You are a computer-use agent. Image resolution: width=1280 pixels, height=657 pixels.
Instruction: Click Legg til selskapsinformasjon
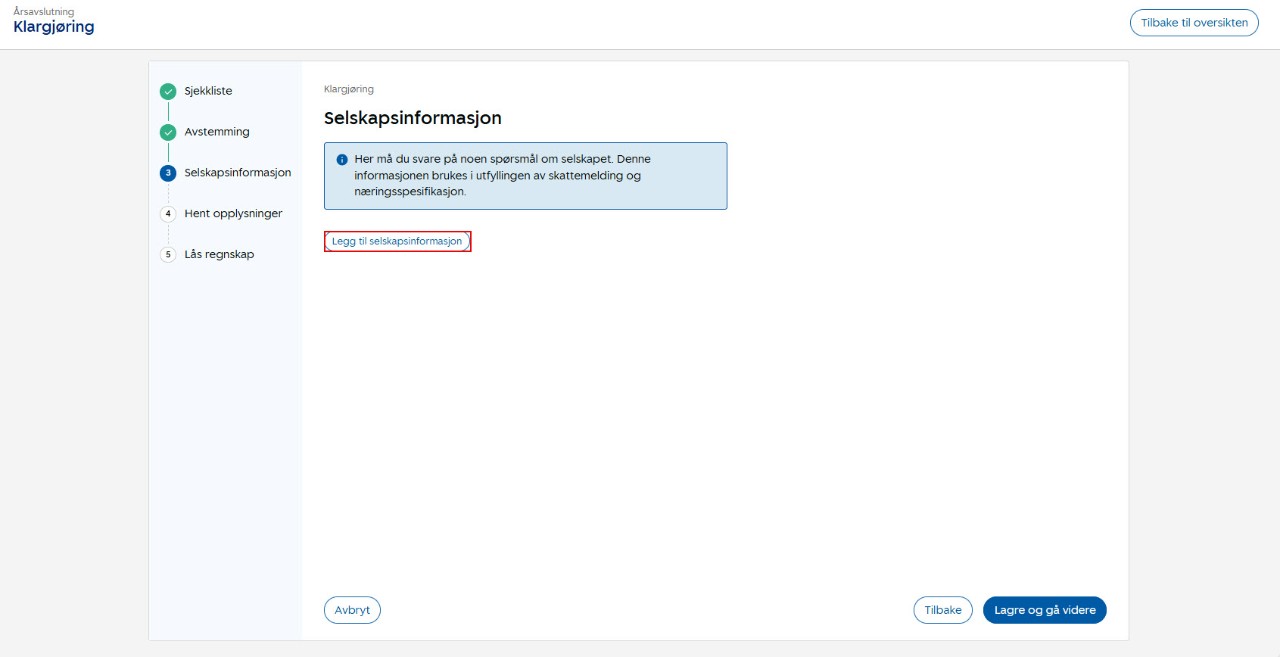397,242
